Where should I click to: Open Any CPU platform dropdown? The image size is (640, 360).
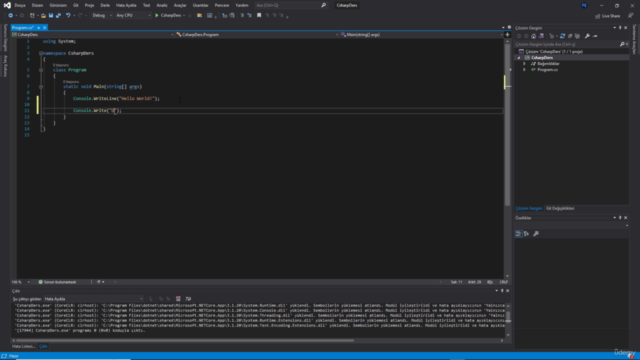tap(133, 16)
